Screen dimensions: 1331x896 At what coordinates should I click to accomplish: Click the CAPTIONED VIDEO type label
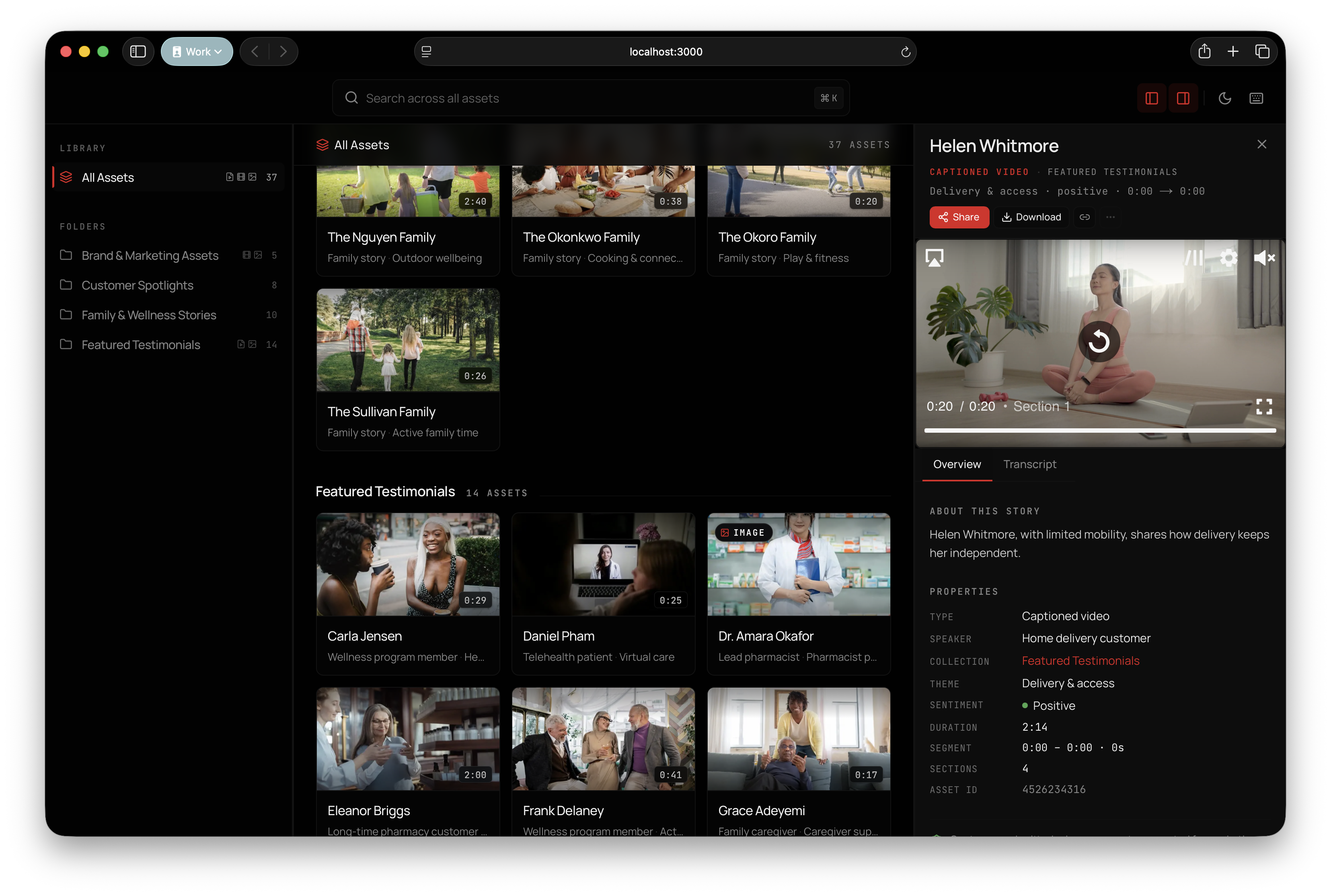pyautogui.click(x=978, y=172)
